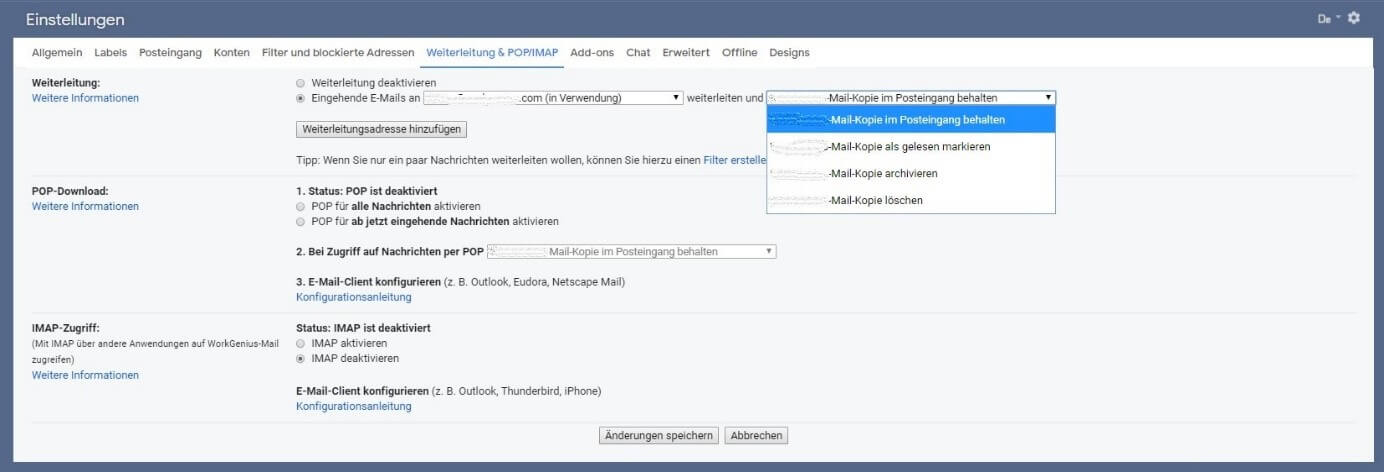Switch to the Allgemein tab

tap(57, 52)
